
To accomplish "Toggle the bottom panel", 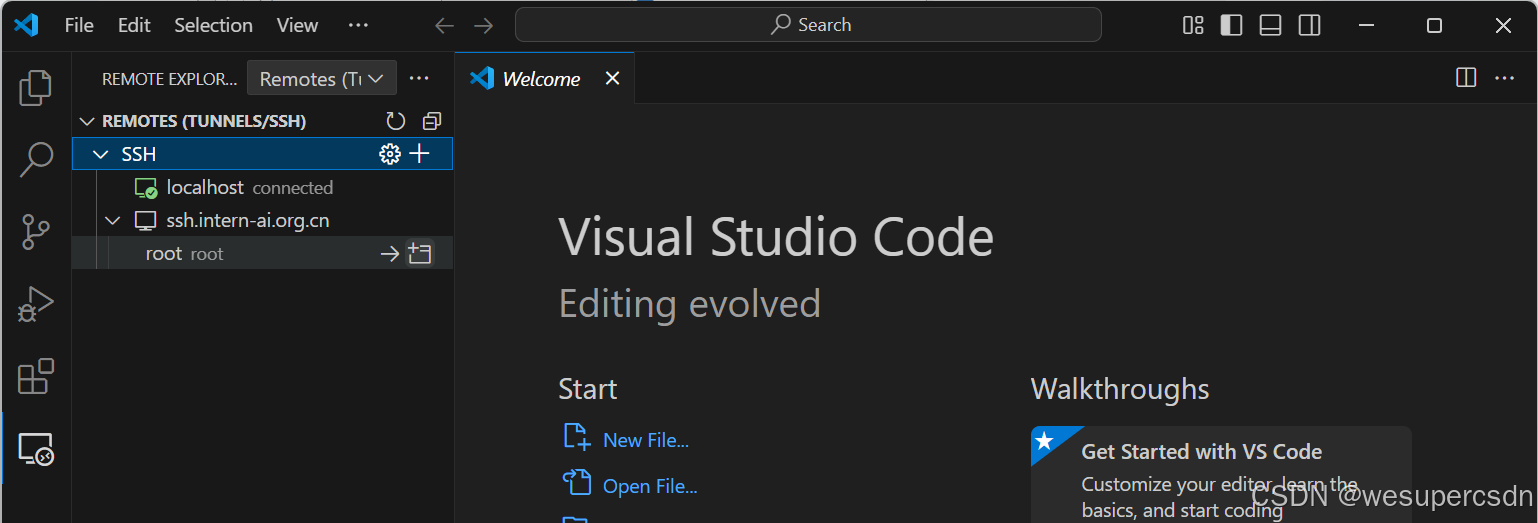I will click(x=1270, y=25).
